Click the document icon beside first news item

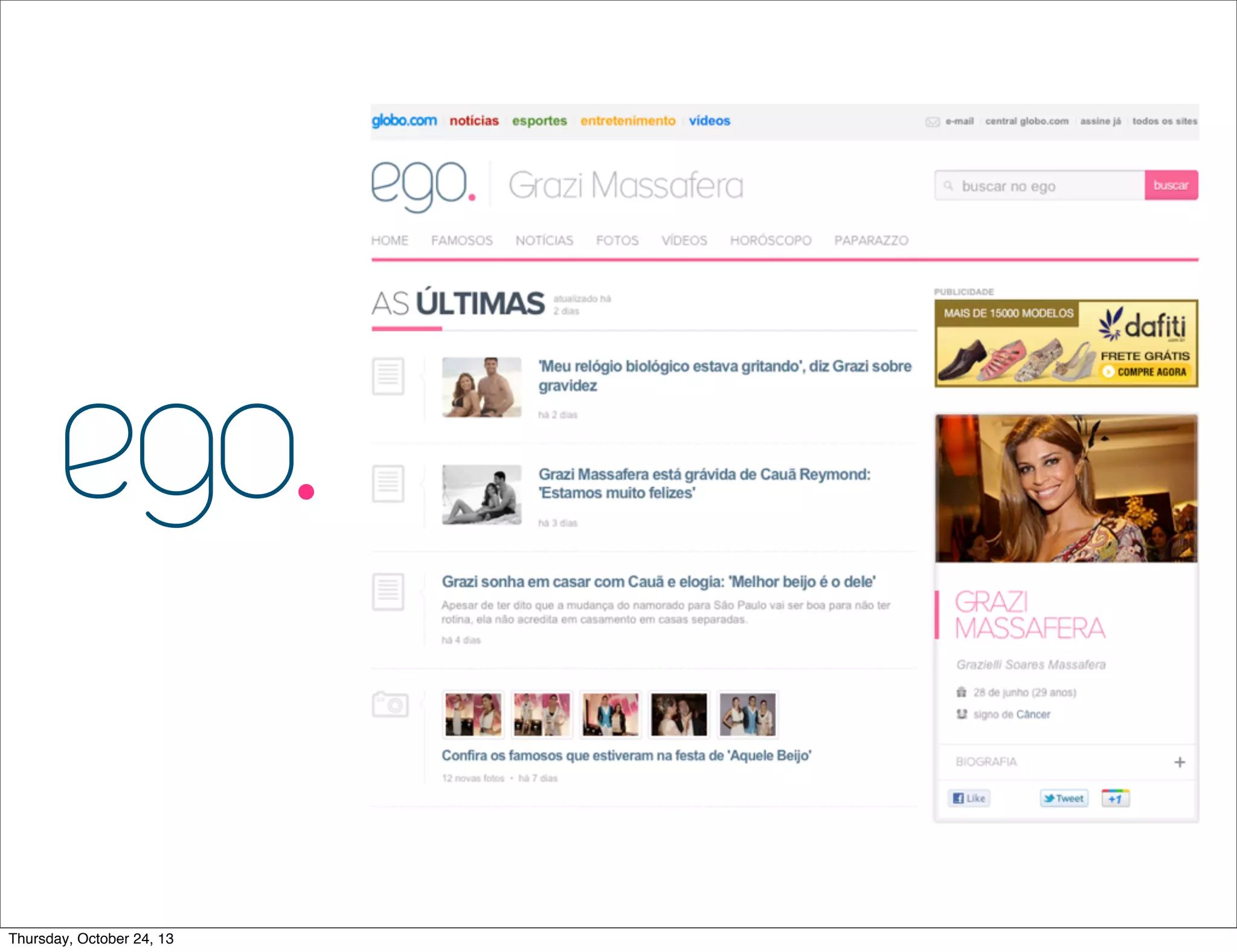[388, 376]
